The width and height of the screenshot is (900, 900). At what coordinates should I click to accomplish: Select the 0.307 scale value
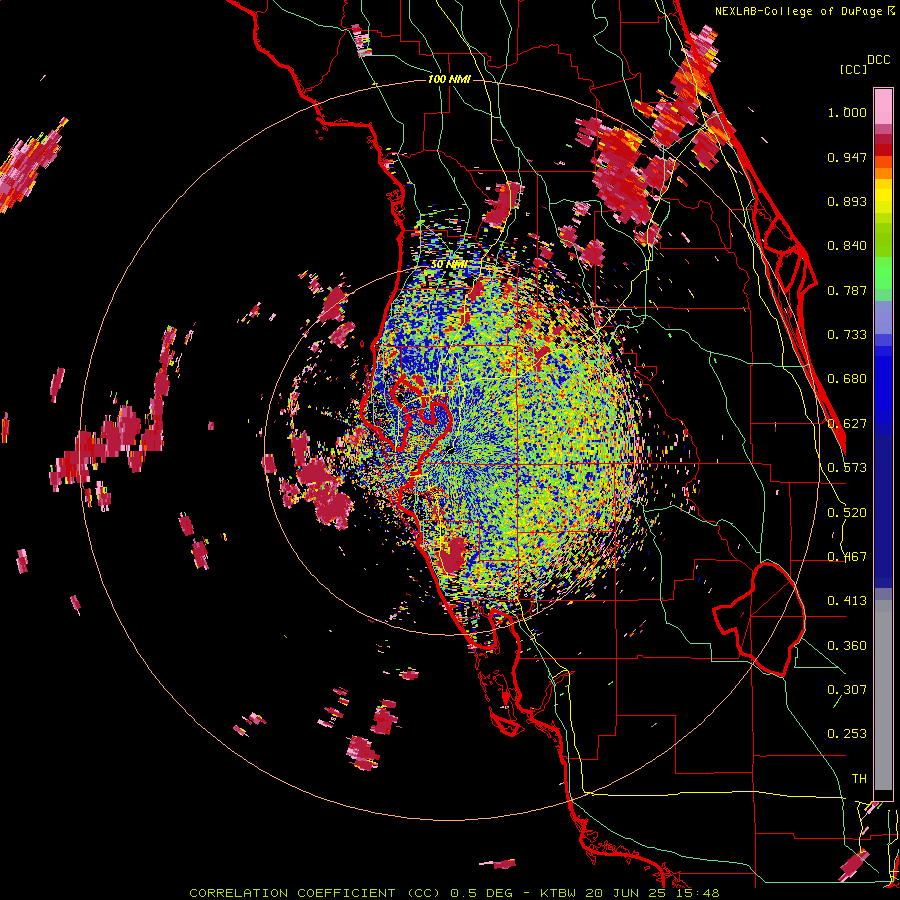[847, 689]
